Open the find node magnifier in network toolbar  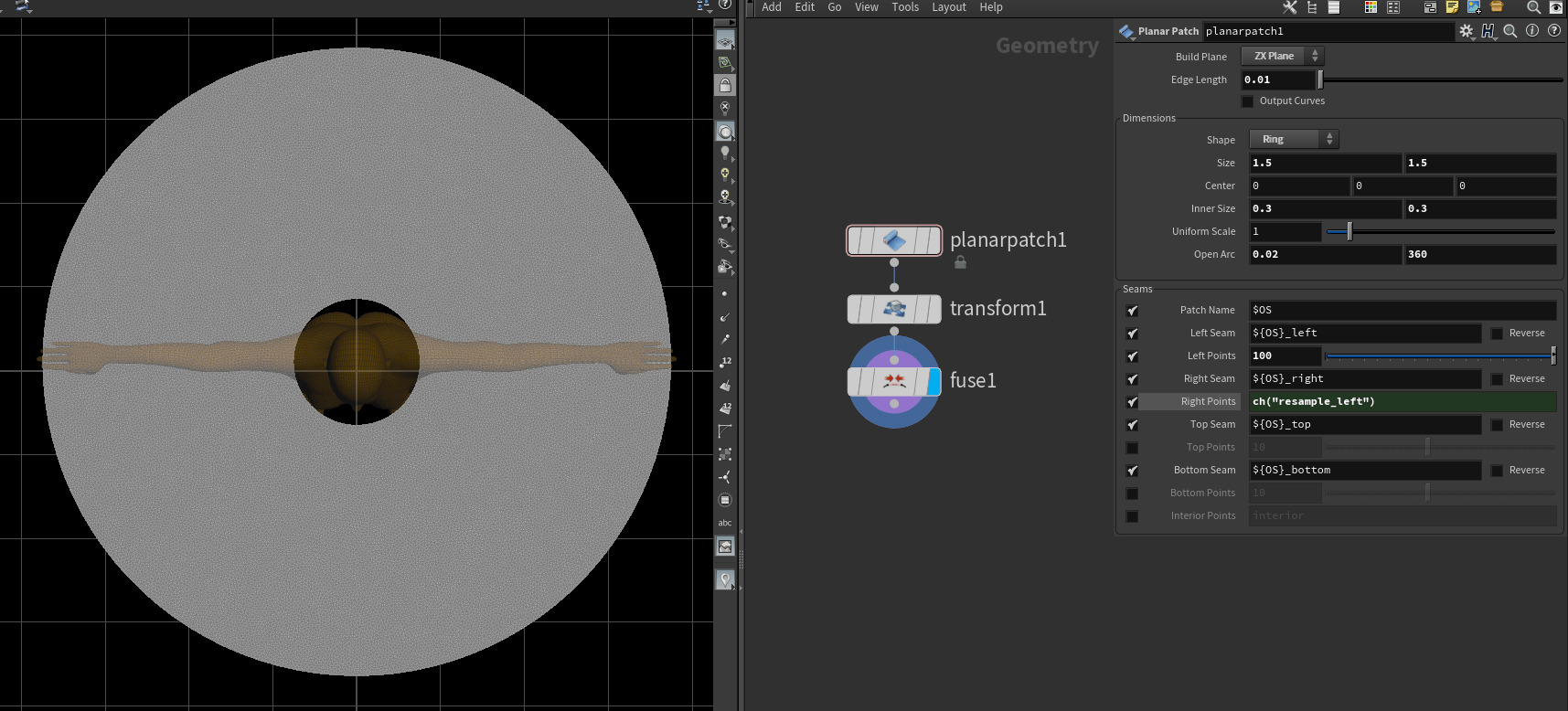1534,7
